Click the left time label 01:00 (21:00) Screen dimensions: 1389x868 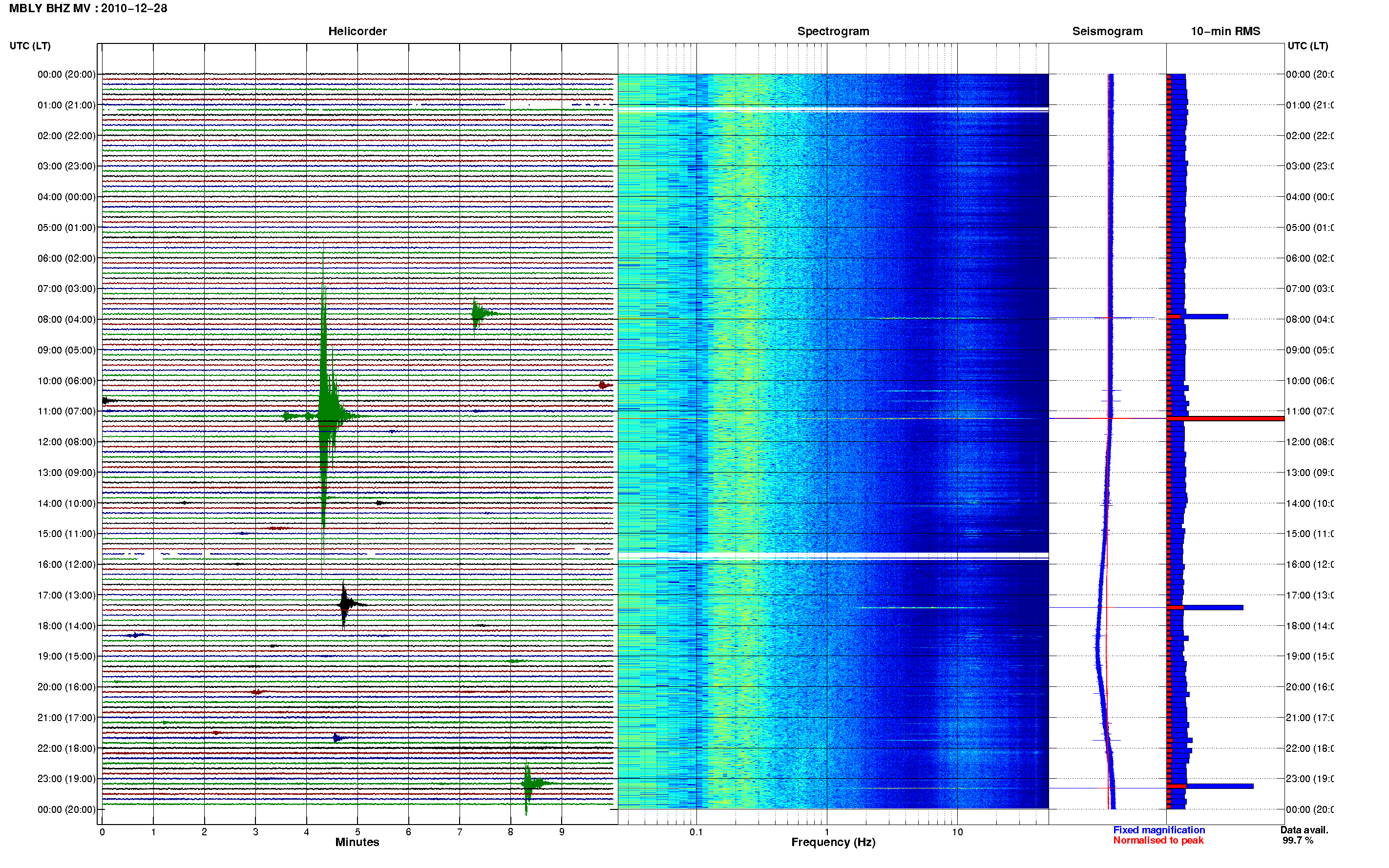click(66, 105)
